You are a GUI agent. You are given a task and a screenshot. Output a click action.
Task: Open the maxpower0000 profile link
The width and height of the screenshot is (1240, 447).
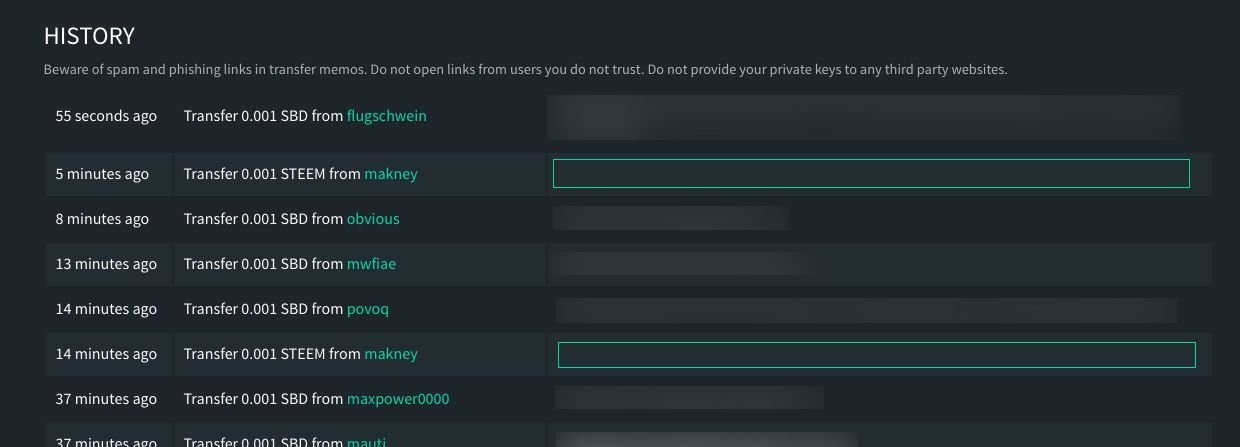point(398,399)
